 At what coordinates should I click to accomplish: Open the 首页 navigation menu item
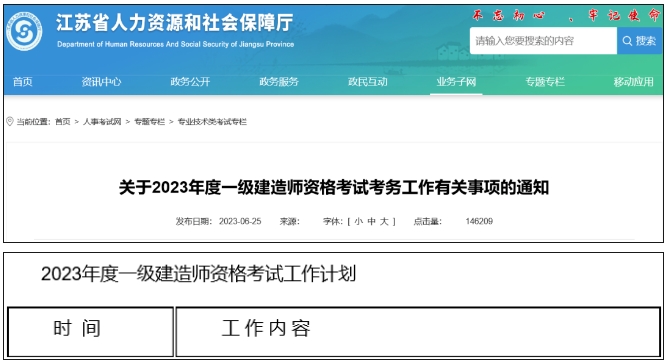(x=23, y=82)
